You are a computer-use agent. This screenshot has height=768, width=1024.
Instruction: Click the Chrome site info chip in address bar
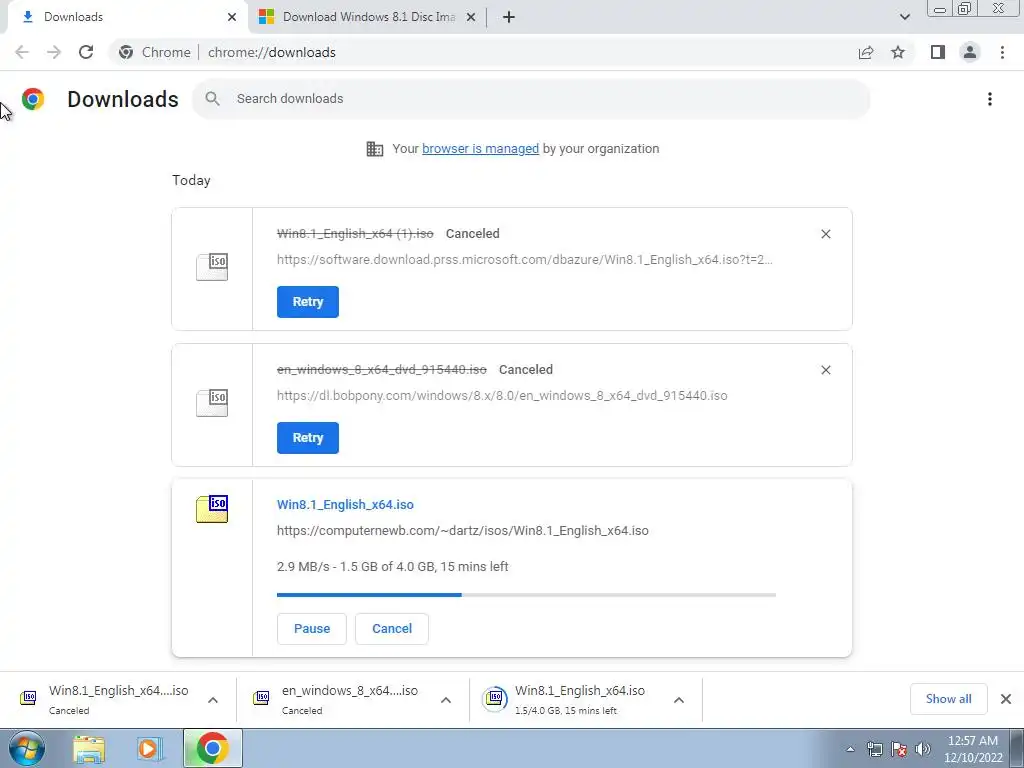(155, 52)
